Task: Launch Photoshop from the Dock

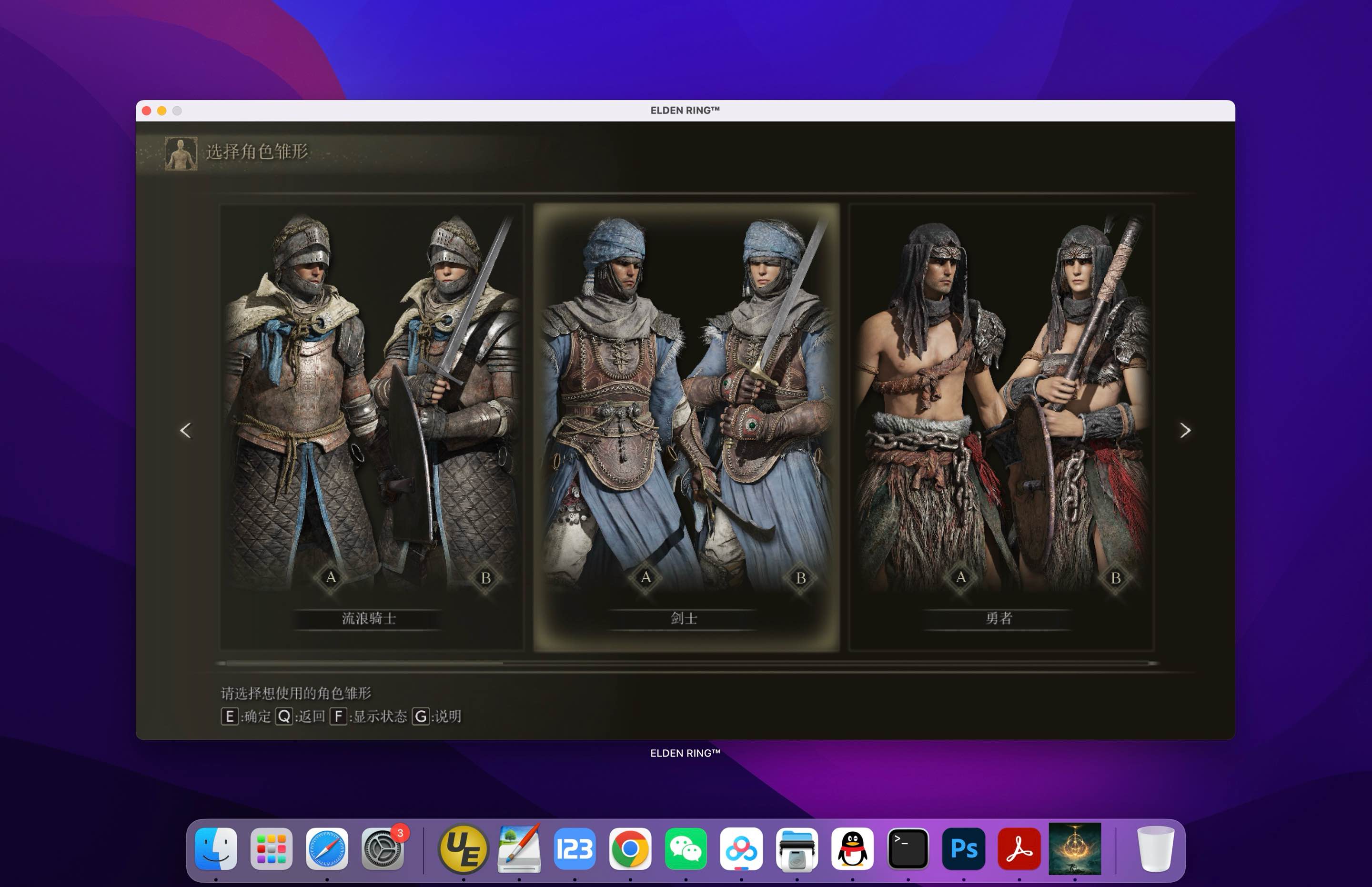Action: click(964, 849)
